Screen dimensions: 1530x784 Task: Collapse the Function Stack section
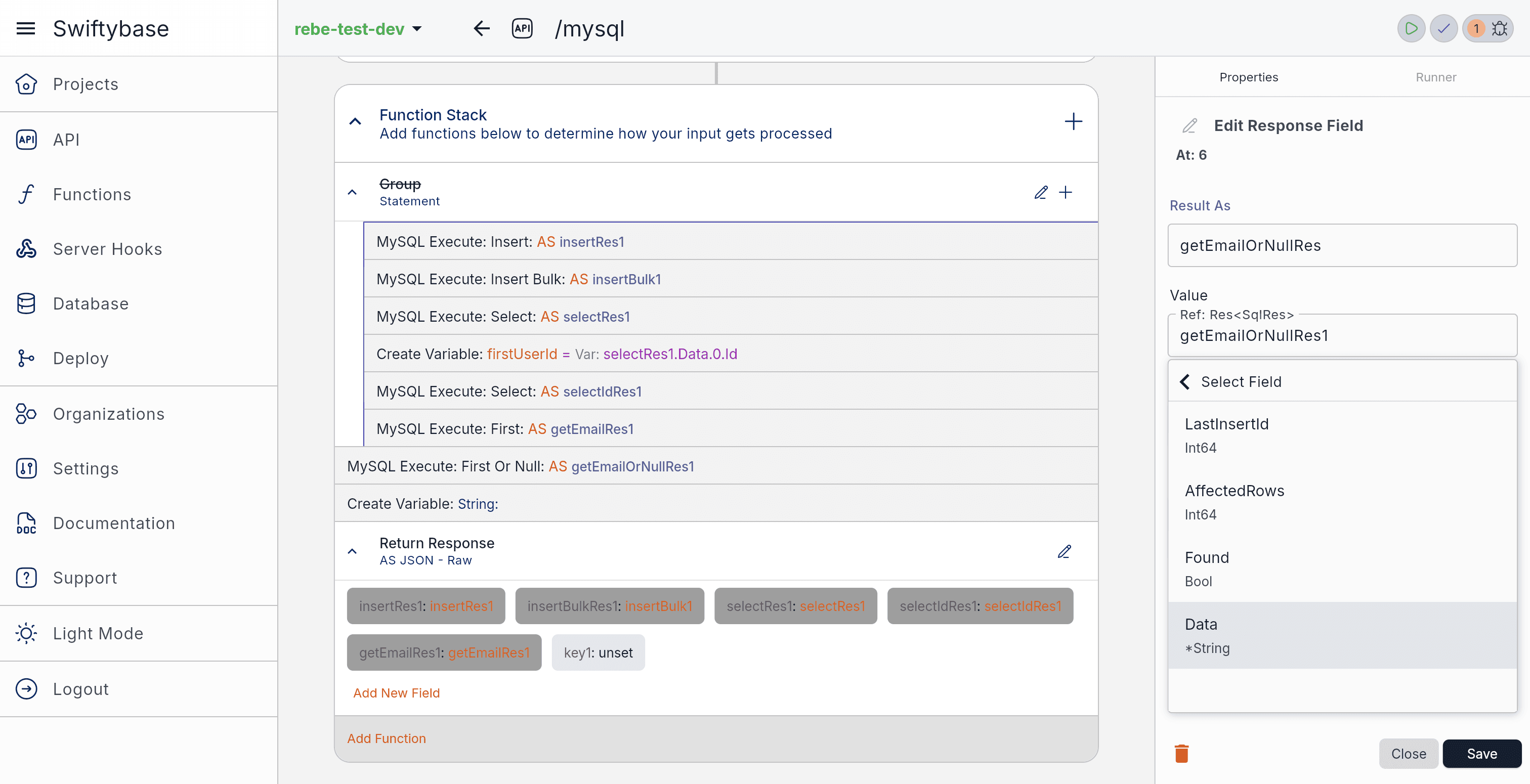point(355,122)
